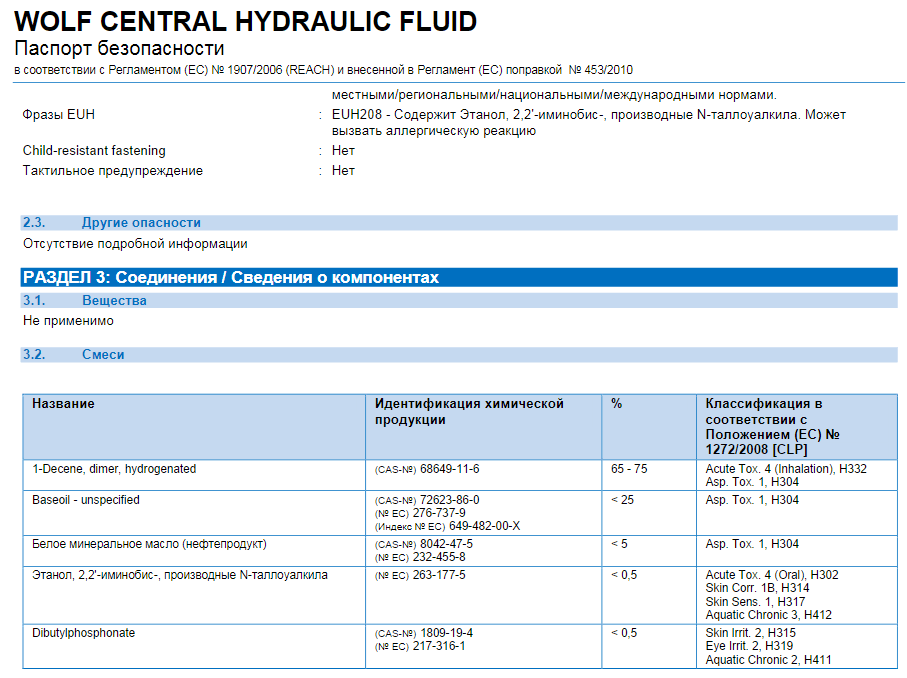907x678 pixels.
Task: Click the EC number 263-177-5
Action: tap(439, 575)
